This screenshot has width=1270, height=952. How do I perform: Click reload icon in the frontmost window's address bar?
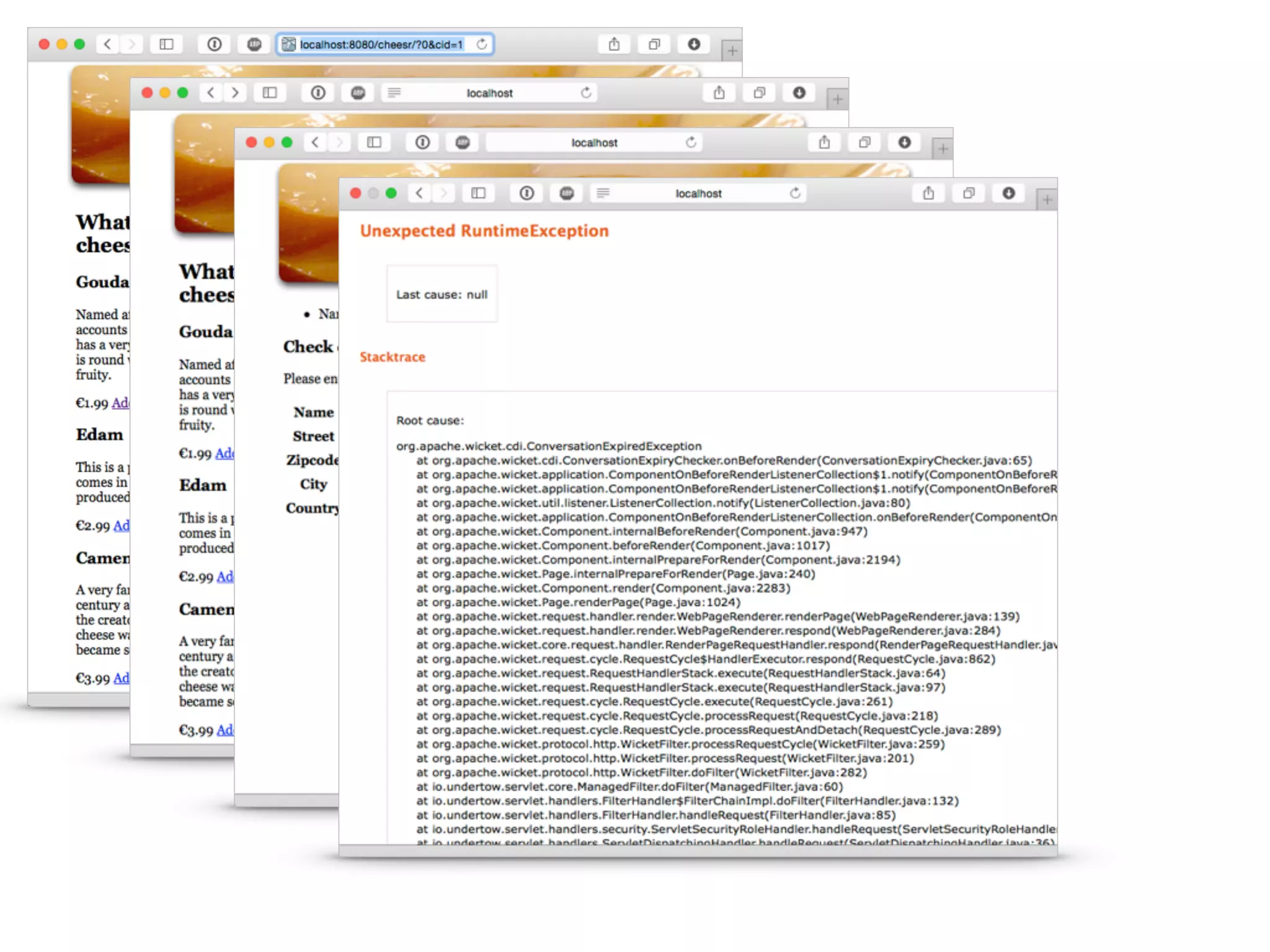point(795,193)
